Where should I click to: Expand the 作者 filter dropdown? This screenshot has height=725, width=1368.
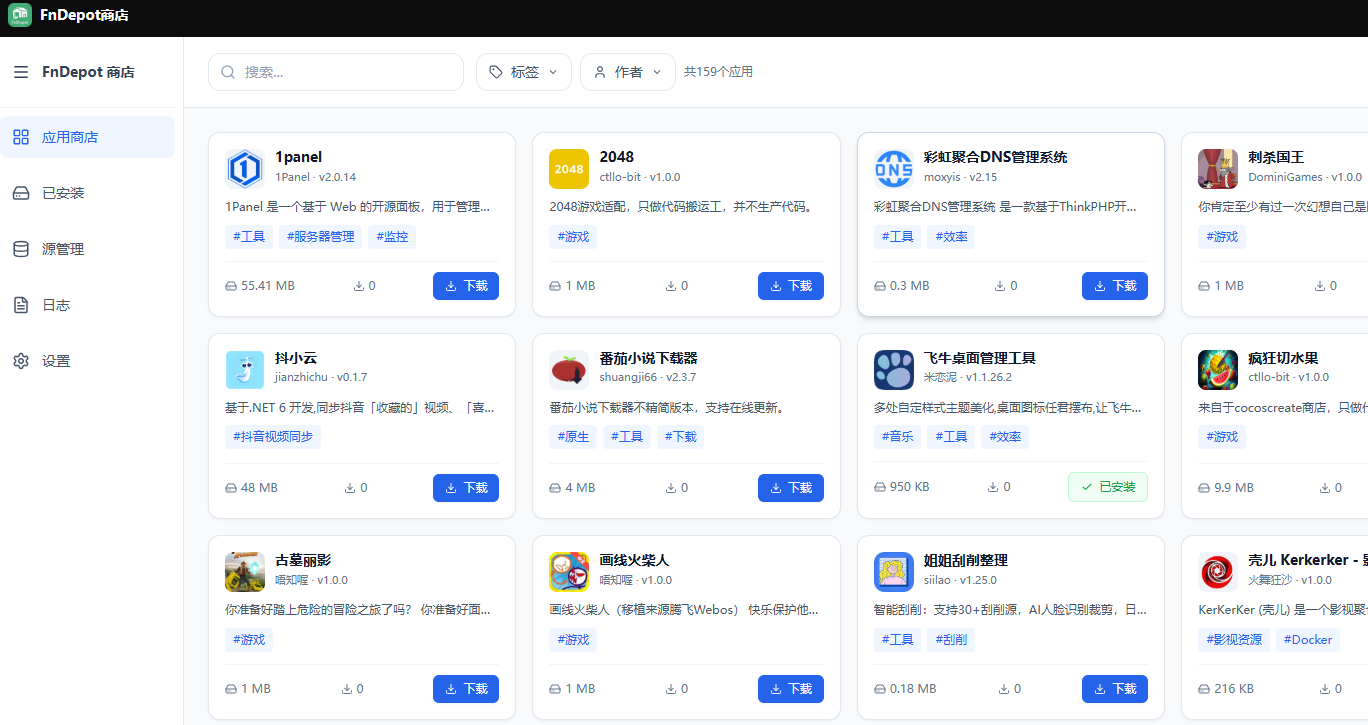[x=628, y=72]
